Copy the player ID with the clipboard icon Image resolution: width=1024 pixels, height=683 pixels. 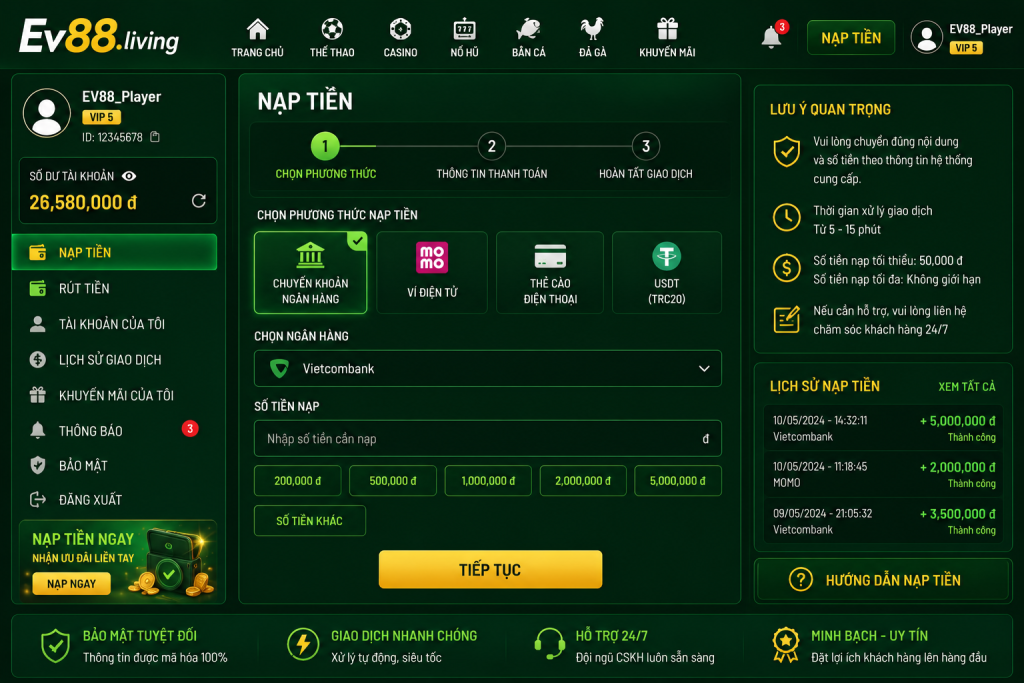(155, 137)
